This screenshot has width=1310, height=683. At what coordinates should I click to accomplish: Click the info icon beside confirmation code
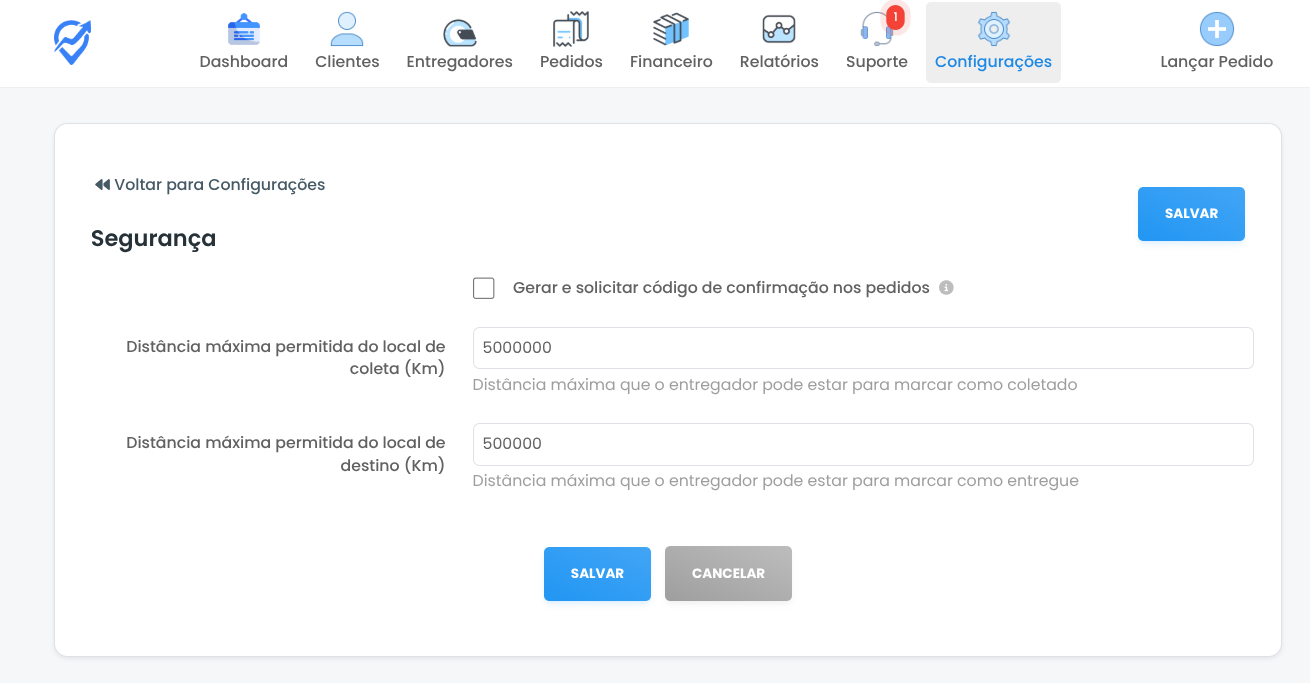coord(946,288)
